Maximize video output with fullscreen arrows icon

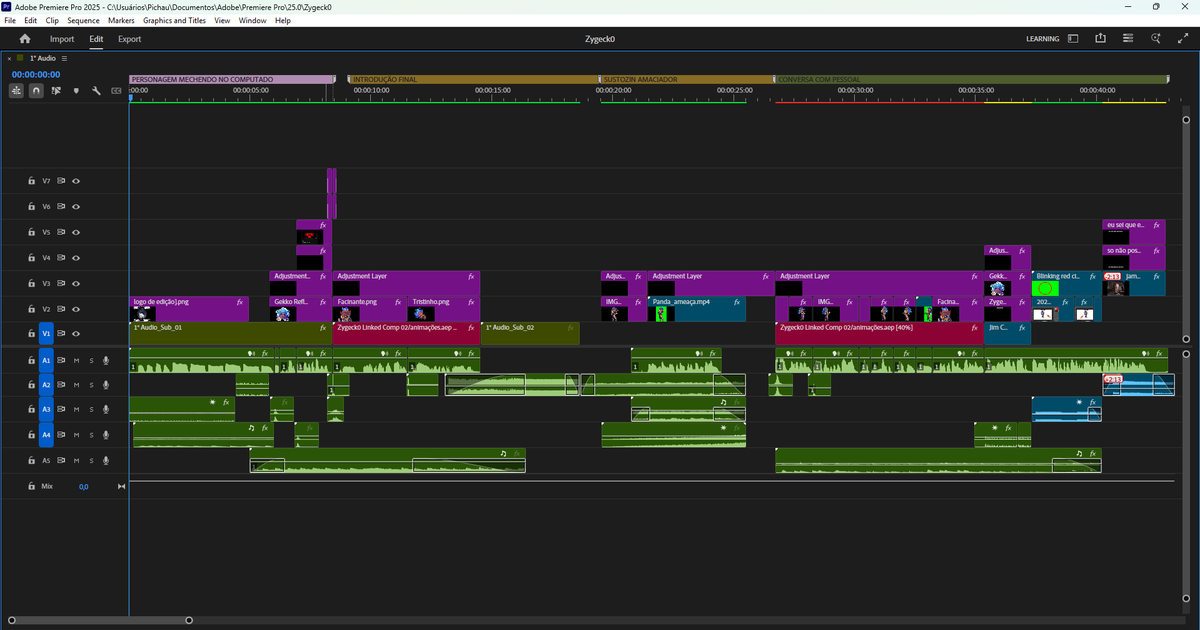[x=1183, y=39]
